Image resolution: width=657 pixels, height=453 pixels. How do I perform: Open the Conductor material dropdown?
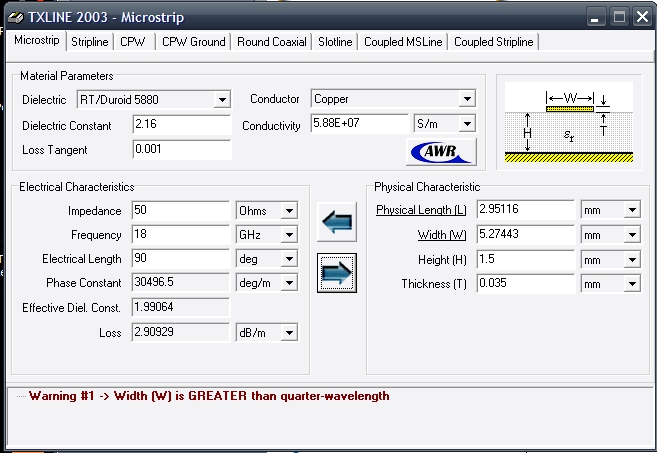466,99
